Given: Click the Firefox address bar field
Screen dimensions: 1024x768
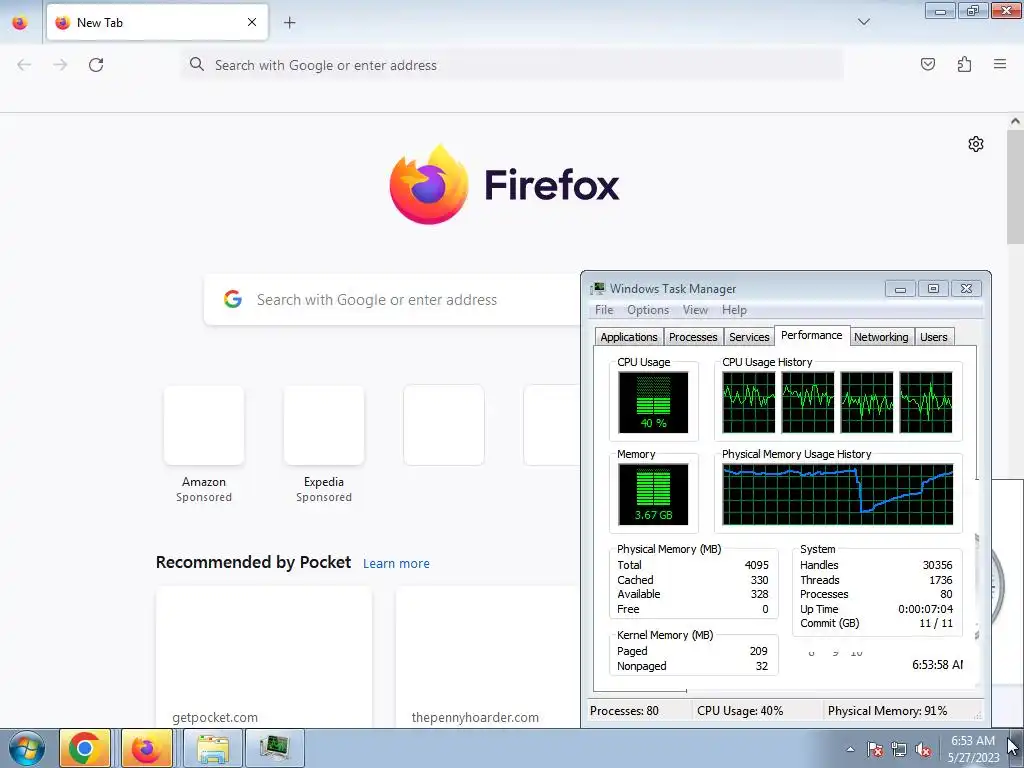Looking at the screenshot, I should (x=512, y=65).
